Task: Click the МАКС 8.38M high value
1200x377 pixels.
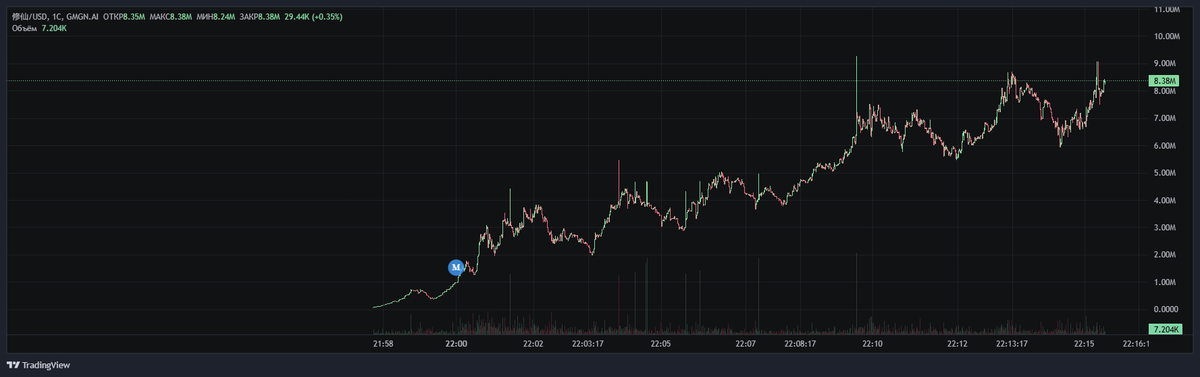Action: click(x=172, y=16)
